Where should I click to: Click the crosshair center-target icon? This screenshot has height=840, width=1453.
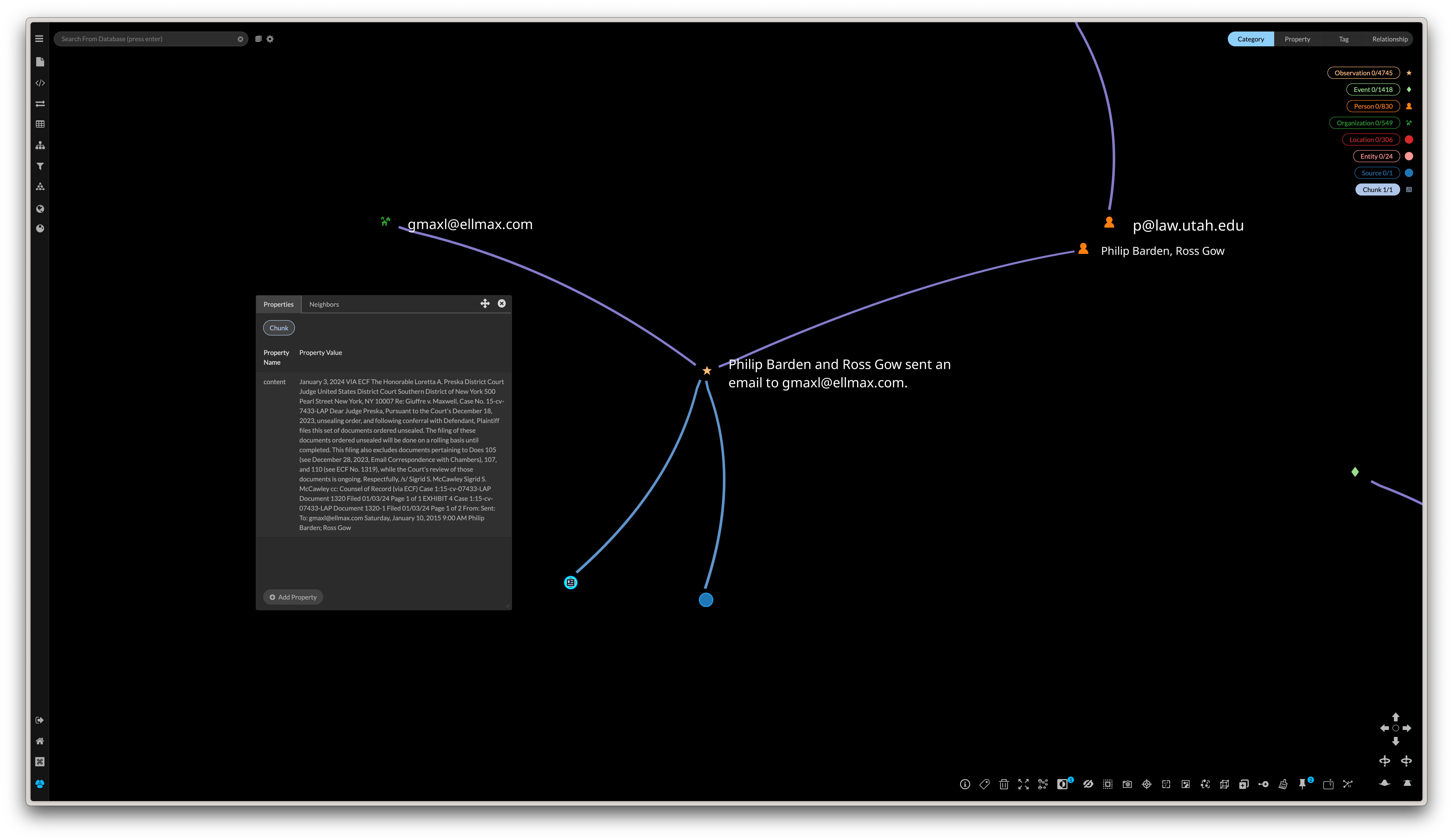tap(1147, 784)
